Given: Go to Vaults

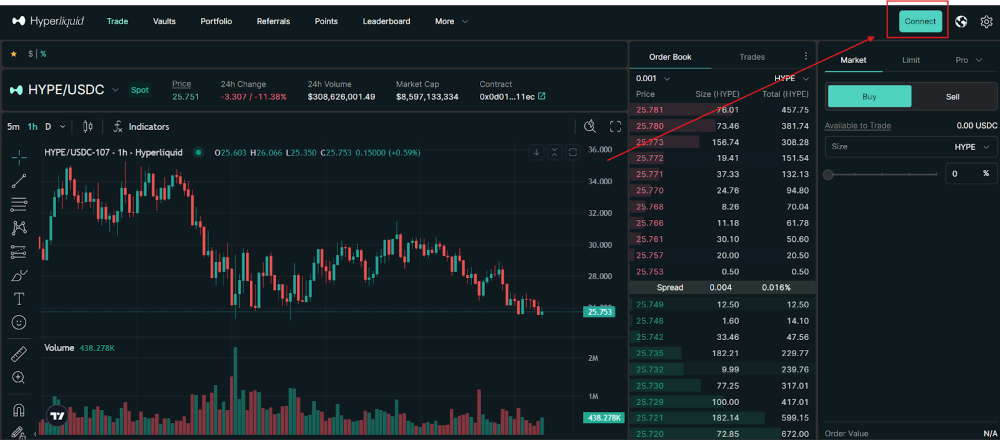Looking at the screenshot, I should tap(164, 21).
